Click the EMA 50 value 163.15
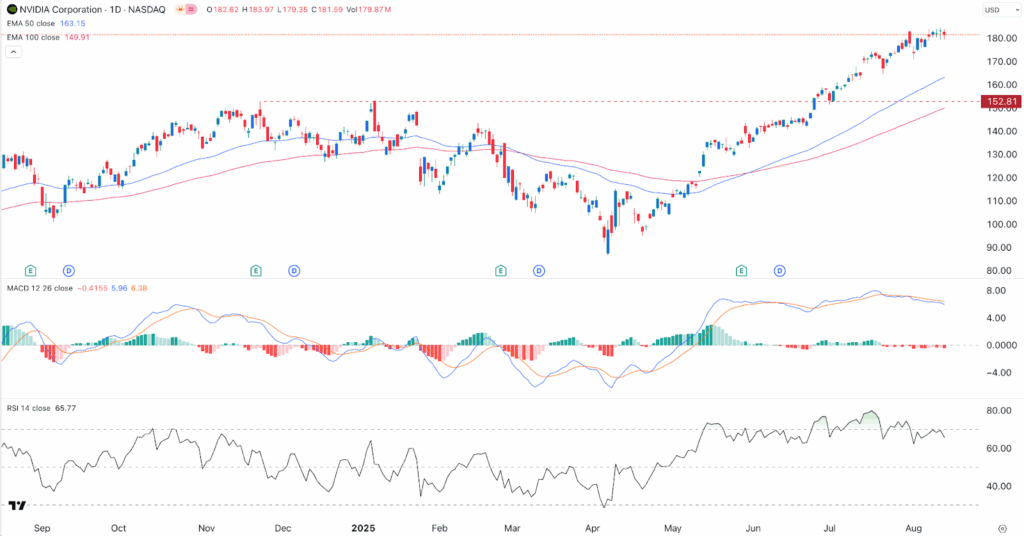 pos(73,24)
